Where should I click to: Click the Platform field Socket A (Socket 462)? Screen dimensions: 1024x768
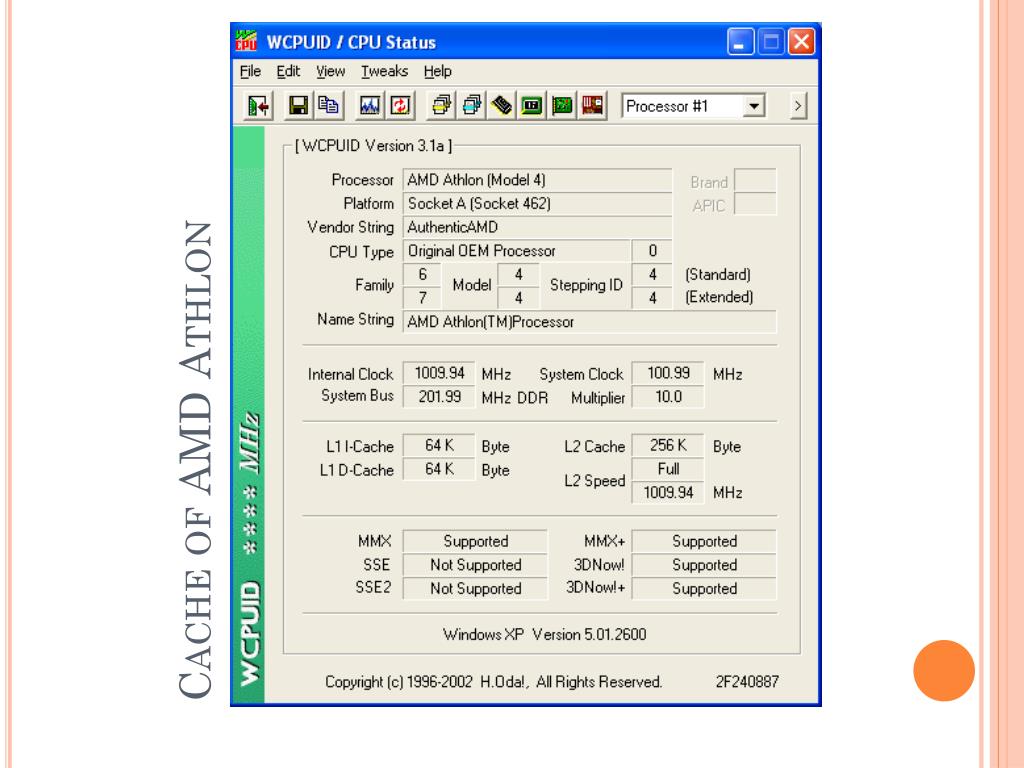[537, 204]
